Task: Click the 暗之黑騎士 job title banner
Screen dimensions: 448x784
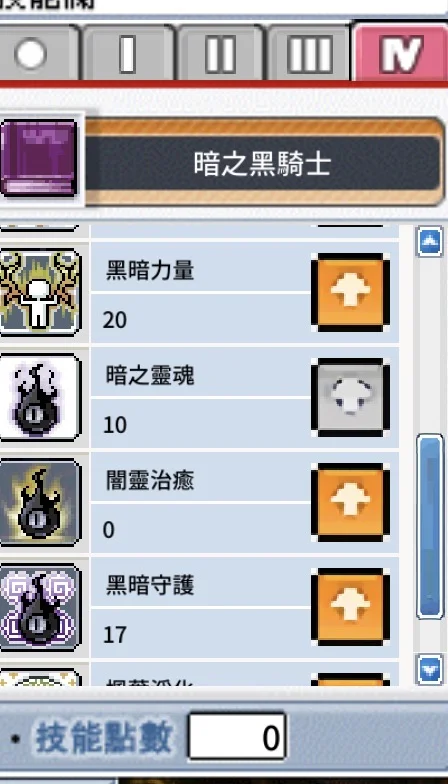Action: [264, 162]
